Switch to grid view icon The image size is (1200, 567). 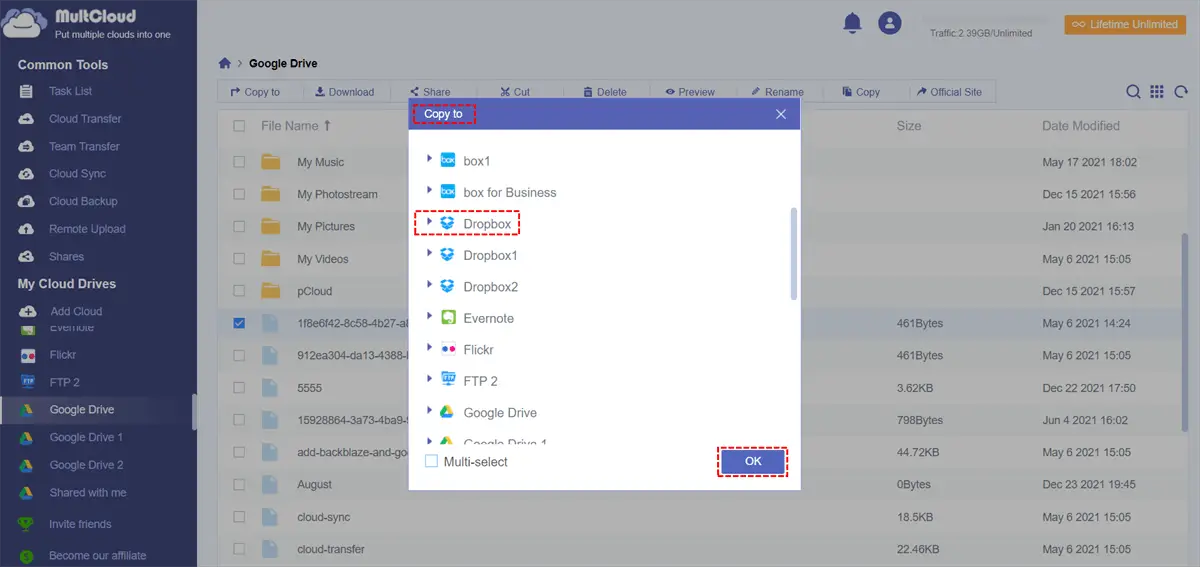point(1156,92)
